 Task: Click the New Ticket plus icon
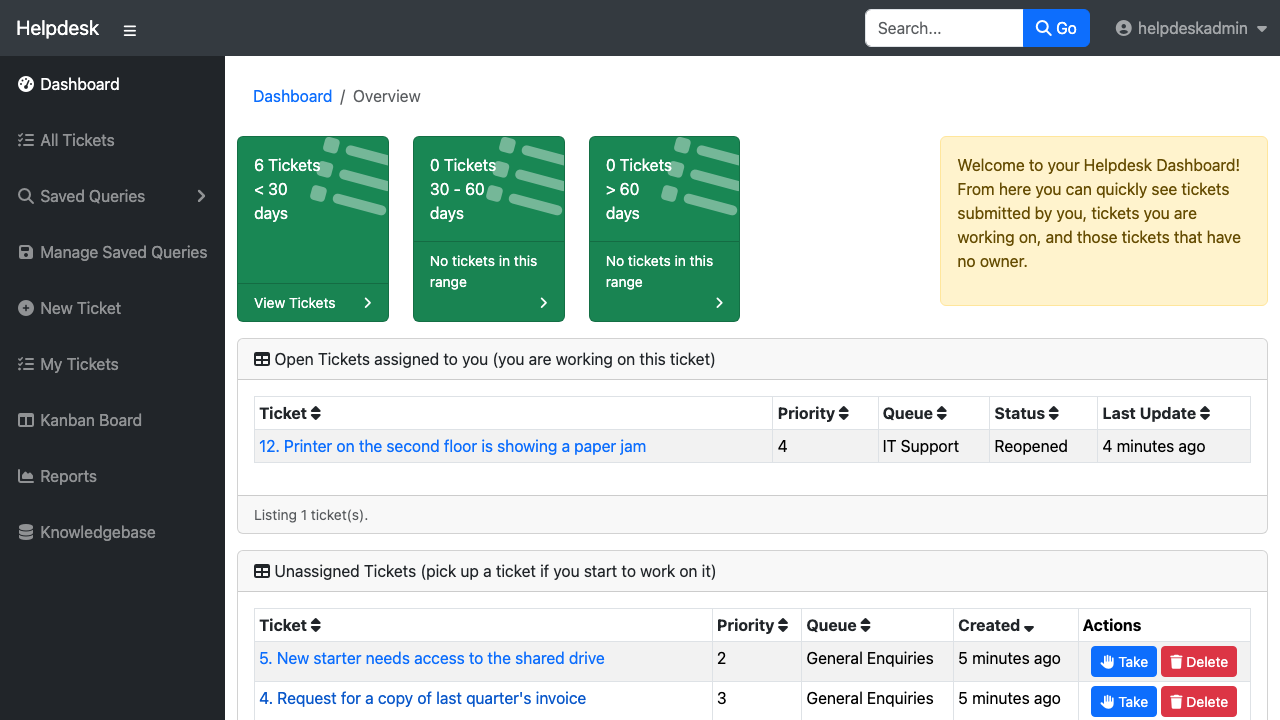(26, 308)
